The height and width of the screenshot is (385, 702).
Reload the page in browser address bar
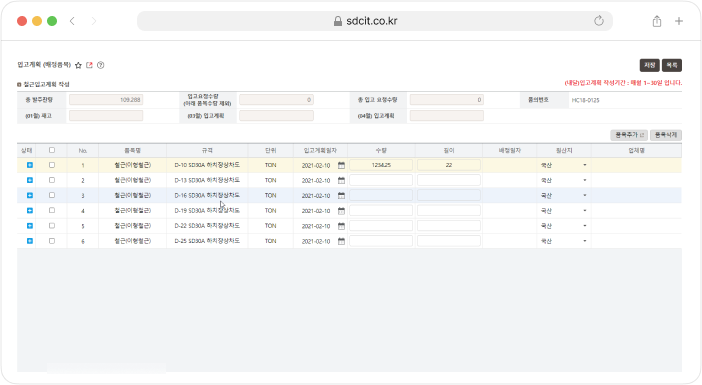(599, 21)
